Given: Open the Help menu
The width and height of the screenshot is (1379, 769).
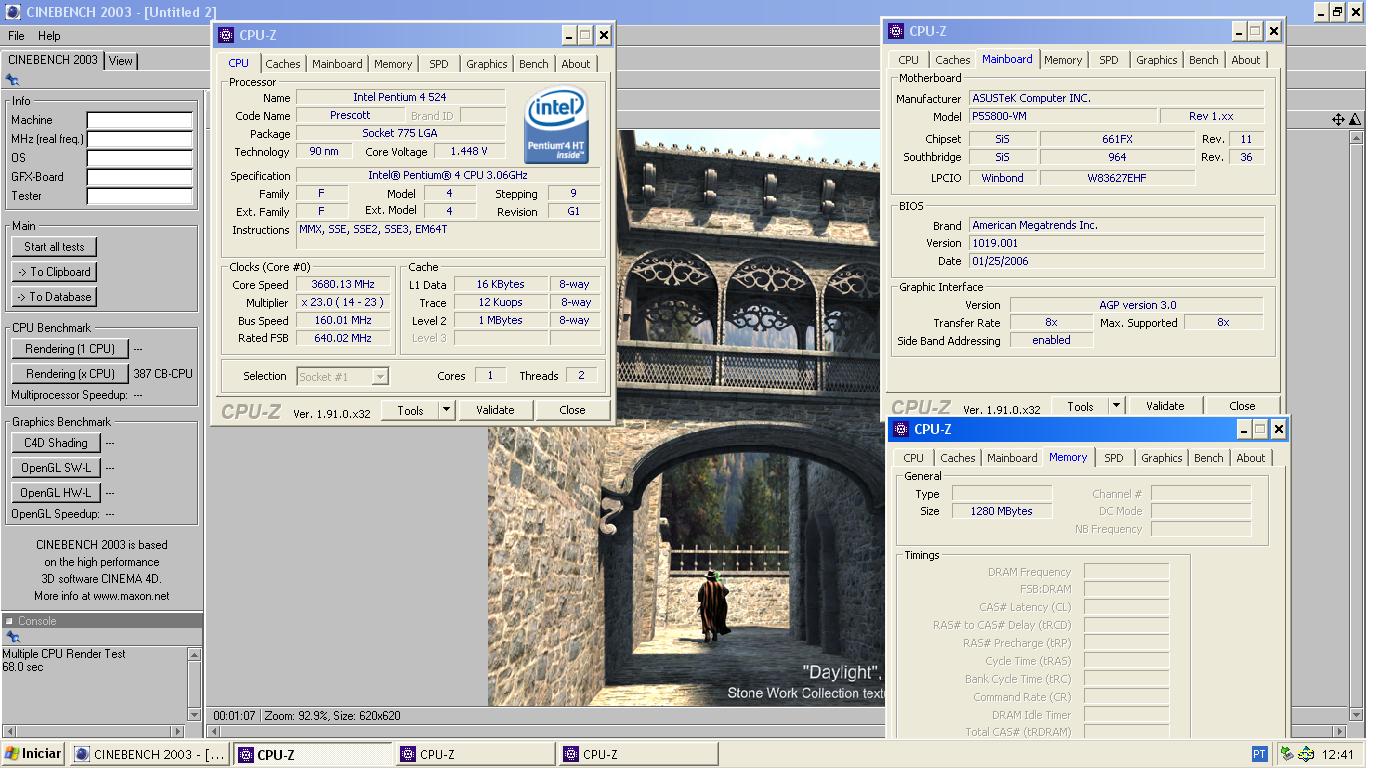Looking at the screenshot, I should click(49, 35).
